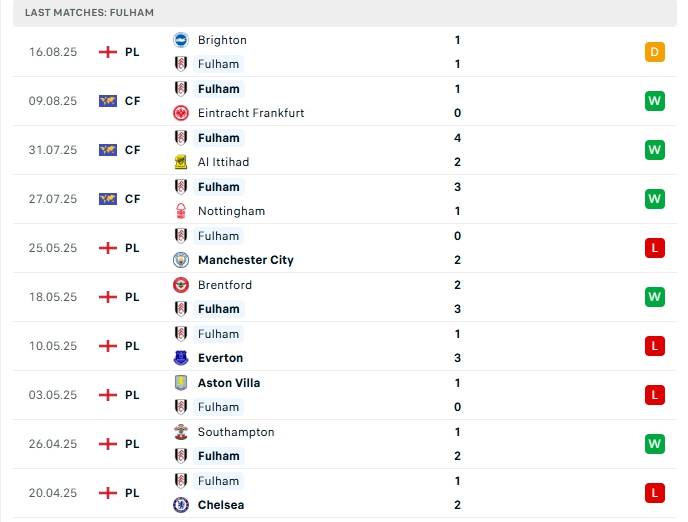Click the Al Ittihad club crest
Viewport: 688px width, 522px height.
181,162
